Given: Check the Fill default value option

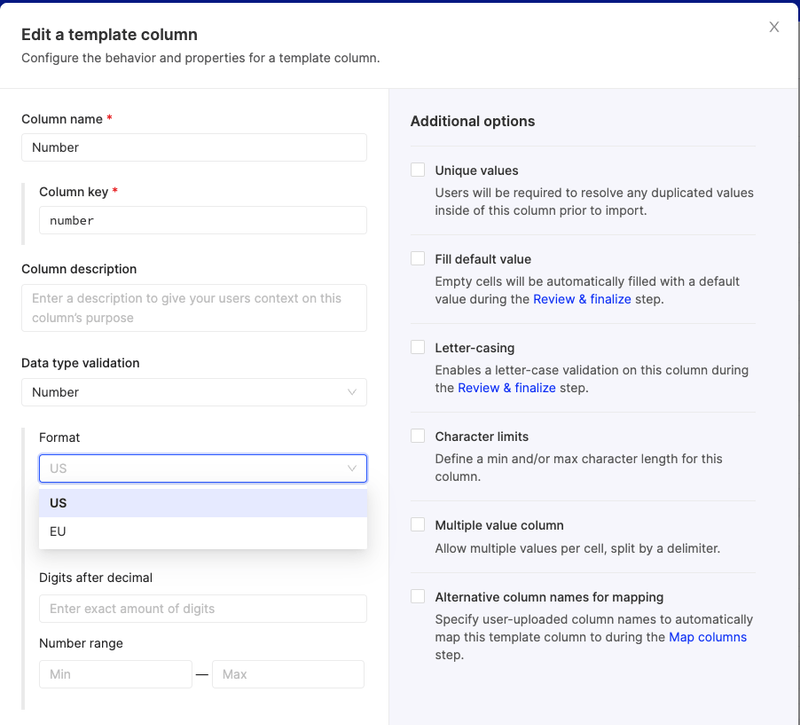Looking at the screenshot, I should click(x=417, y=258).
